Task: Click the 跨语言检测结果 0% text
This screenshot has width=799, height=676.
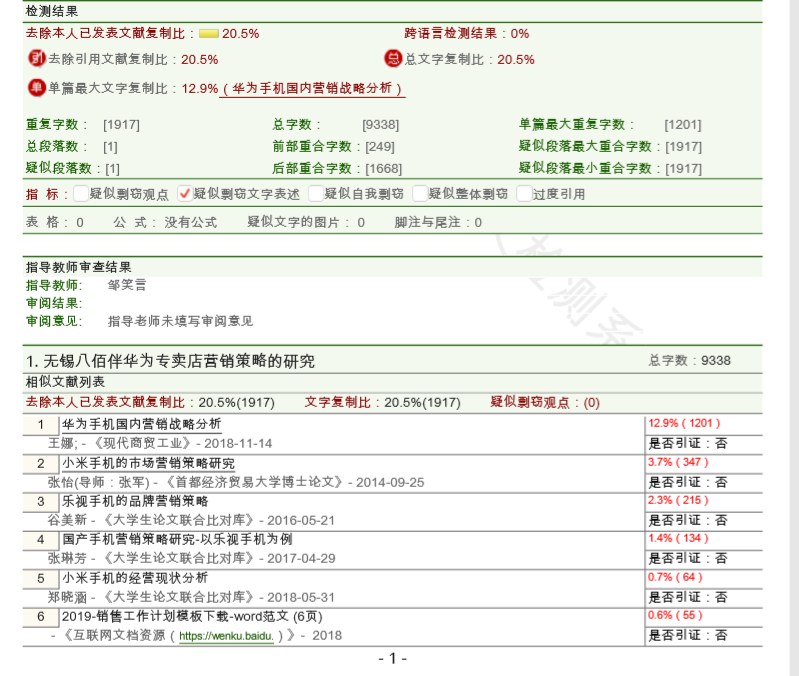Action: pyautogui.click(x=467, y=34)
